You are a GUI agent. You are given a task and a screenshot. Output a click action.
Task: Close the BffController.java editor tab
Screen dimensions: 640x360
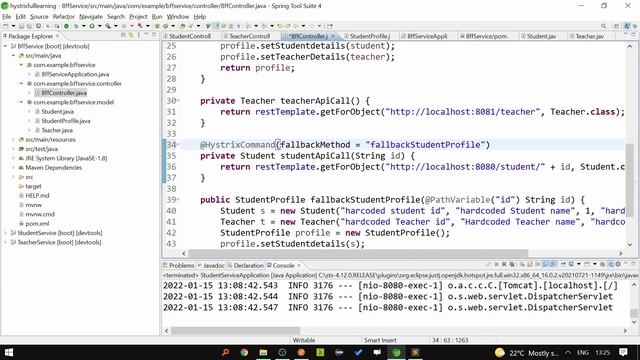[x=333, y=36]
